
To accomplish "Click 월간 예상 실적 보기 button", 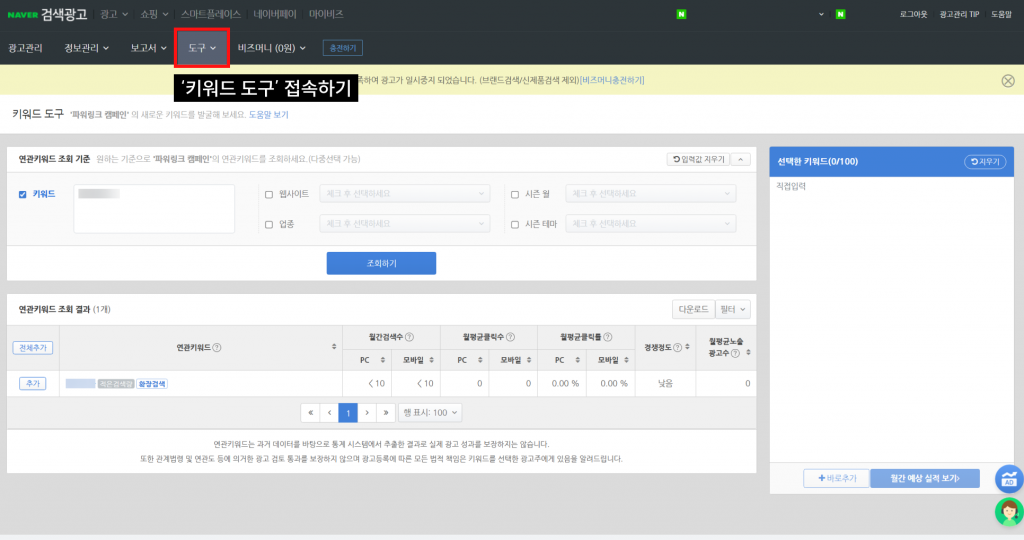I will point(925,479).
